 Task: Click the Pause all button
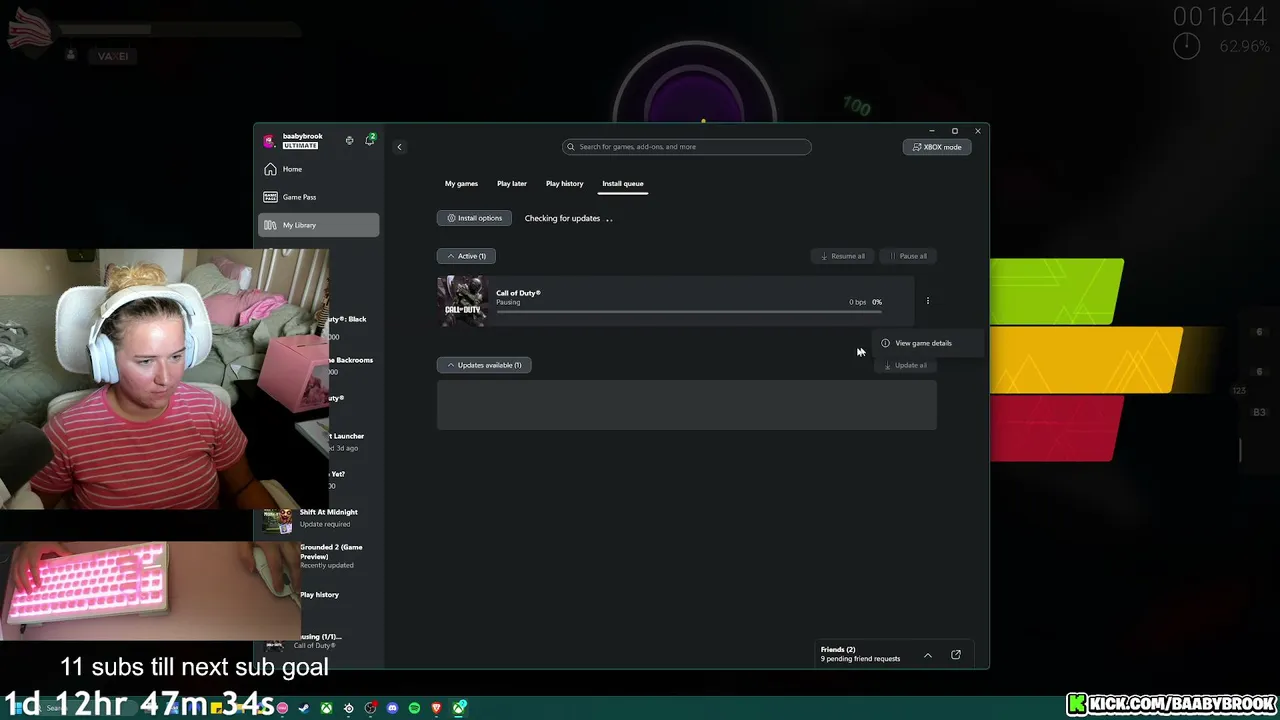tap(909, 256)
